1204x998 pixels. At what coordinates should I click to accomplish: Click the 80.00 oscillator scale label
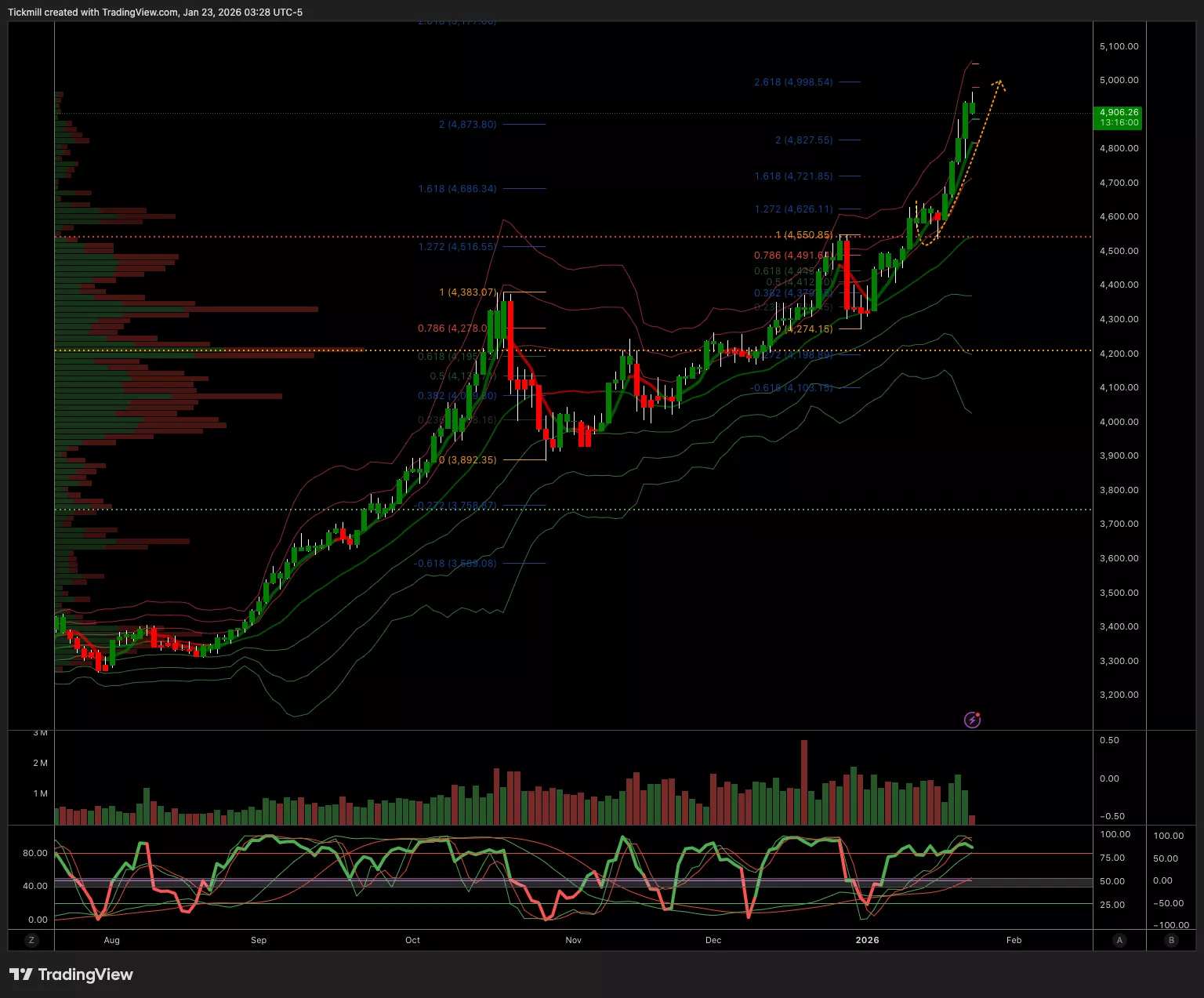(34, 853)
